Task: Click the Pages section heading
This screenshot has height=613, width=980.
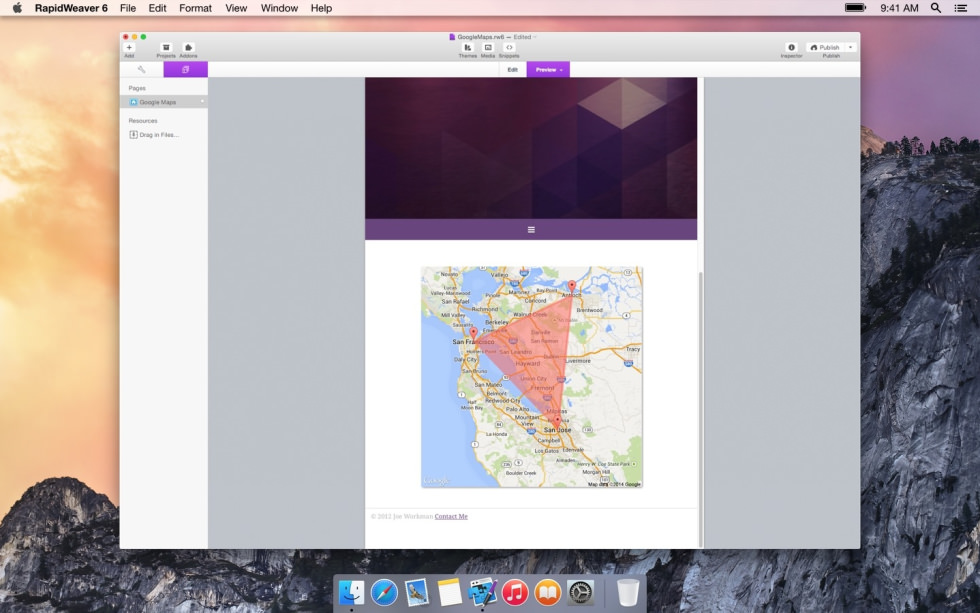Action: [x=137, y=88]
